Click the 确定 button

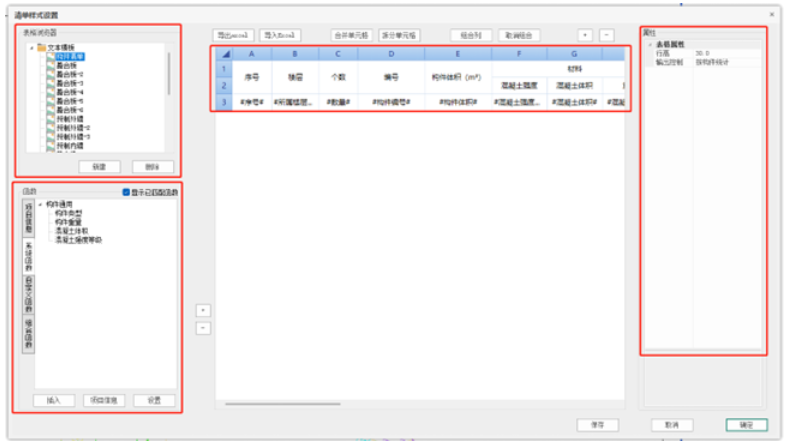point(747,425)
